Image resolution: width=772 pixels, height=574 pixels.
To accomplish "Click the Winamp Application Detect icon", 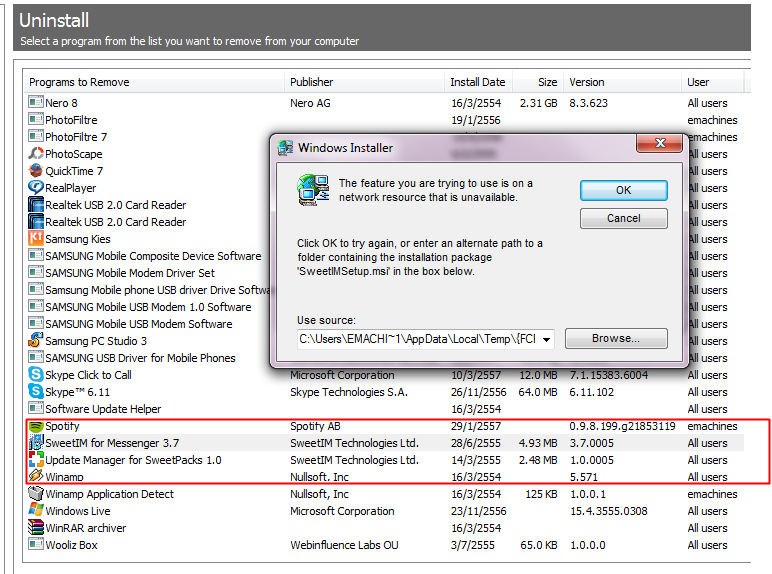I will (35, 494).
